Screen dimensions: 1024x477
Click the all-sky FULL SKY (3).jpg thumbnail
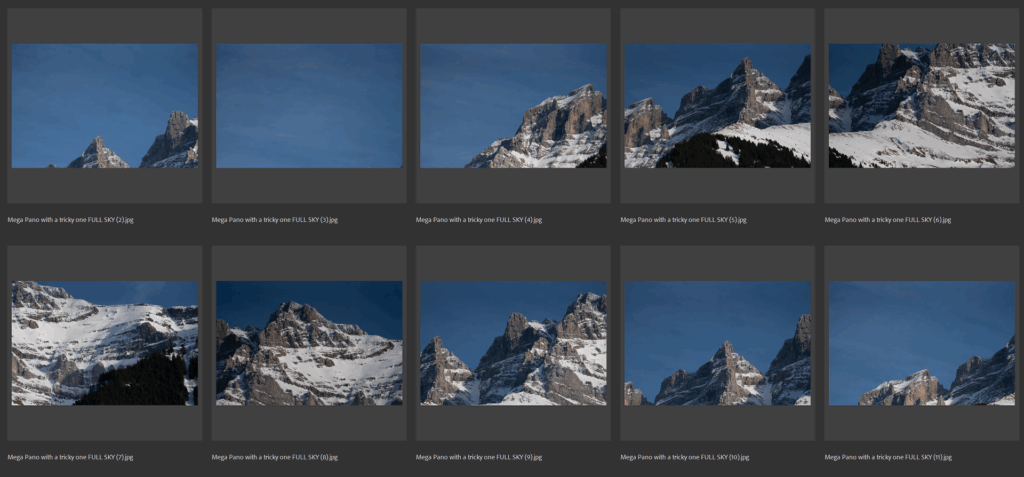(309, 105)
